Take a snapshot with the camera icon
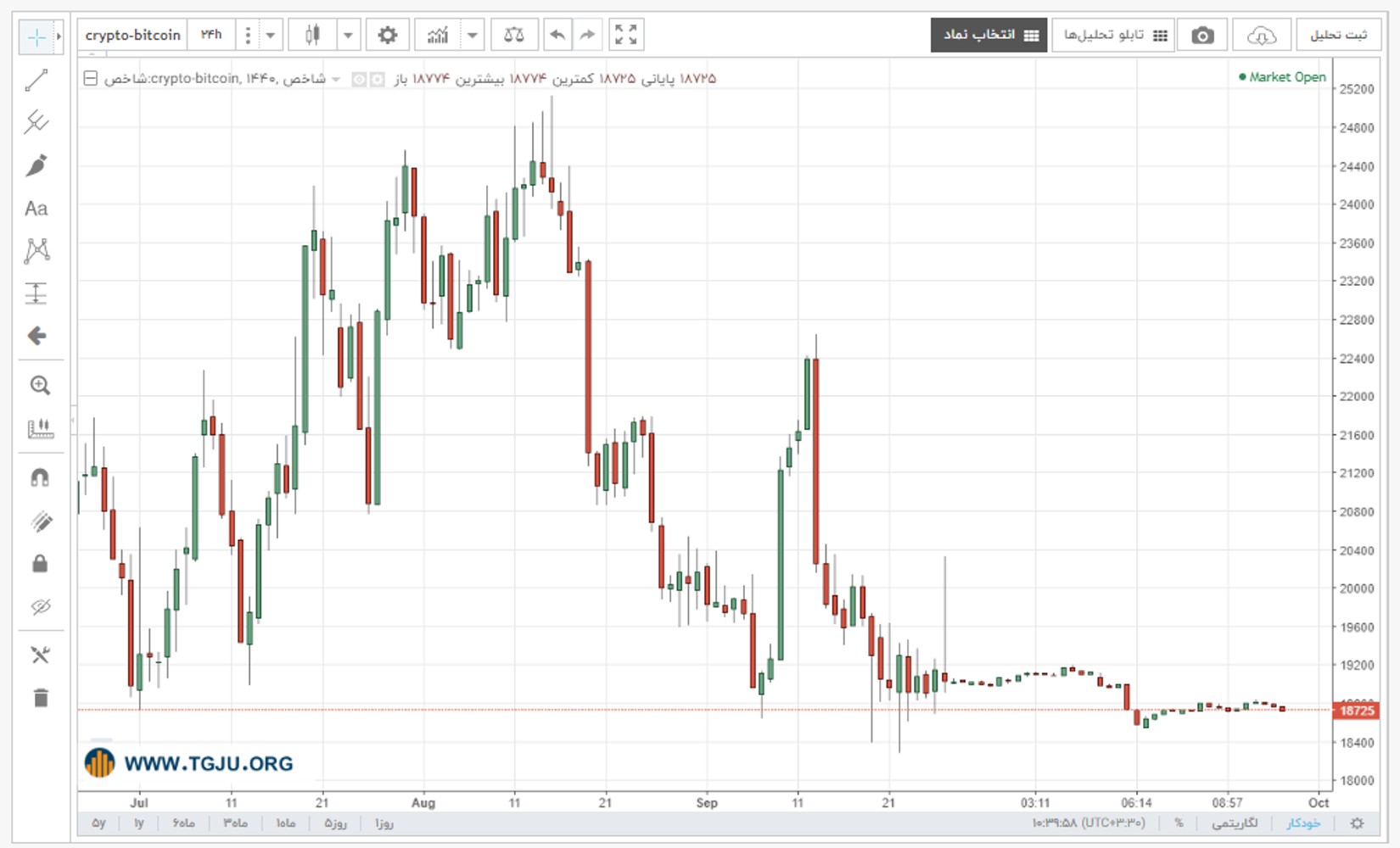Screen dimensions: 1400x848 [1202, 36]
